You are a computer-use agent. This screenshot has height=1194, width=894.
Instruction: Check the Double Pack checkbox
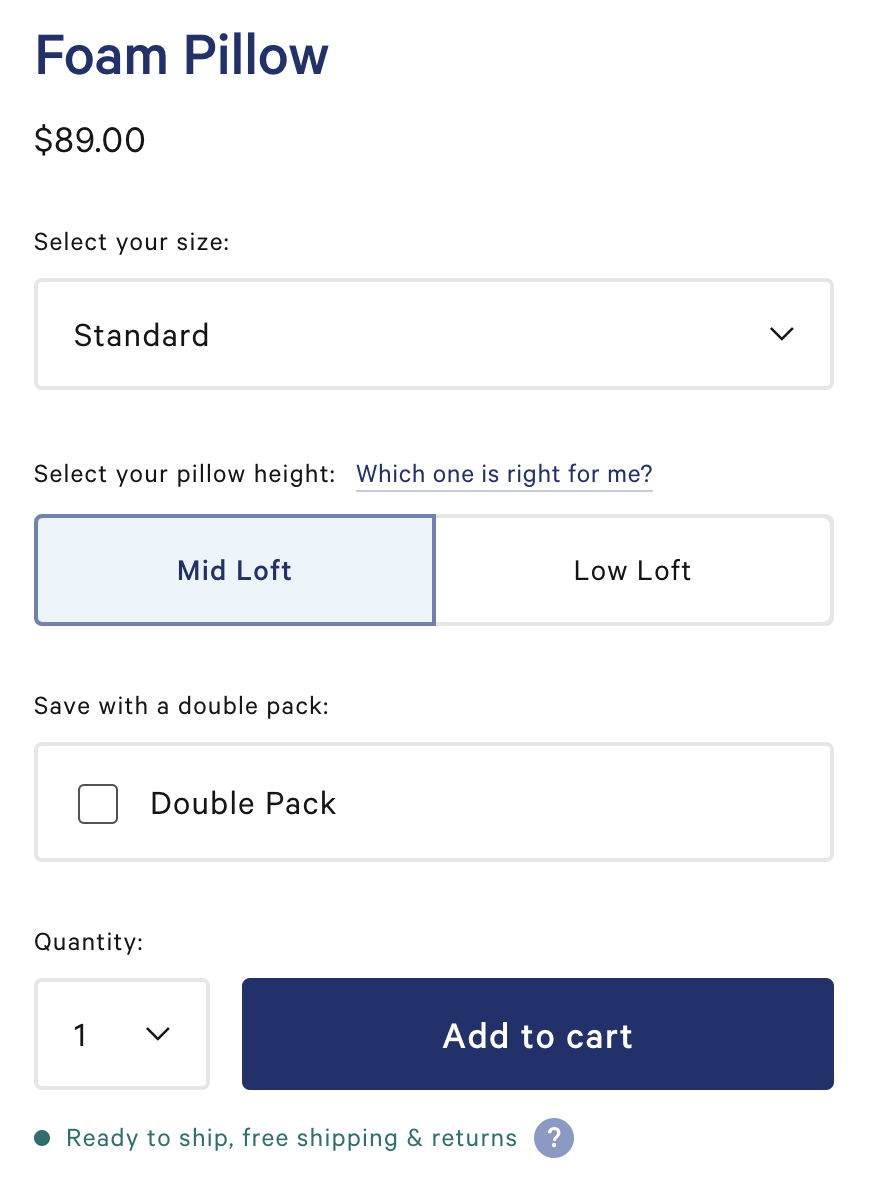(x=98, y=803)
